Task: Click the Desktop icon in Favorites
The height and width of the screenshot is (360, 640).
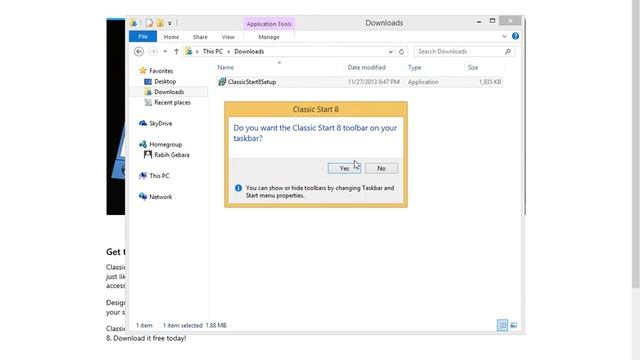Action: click(148, 82)
